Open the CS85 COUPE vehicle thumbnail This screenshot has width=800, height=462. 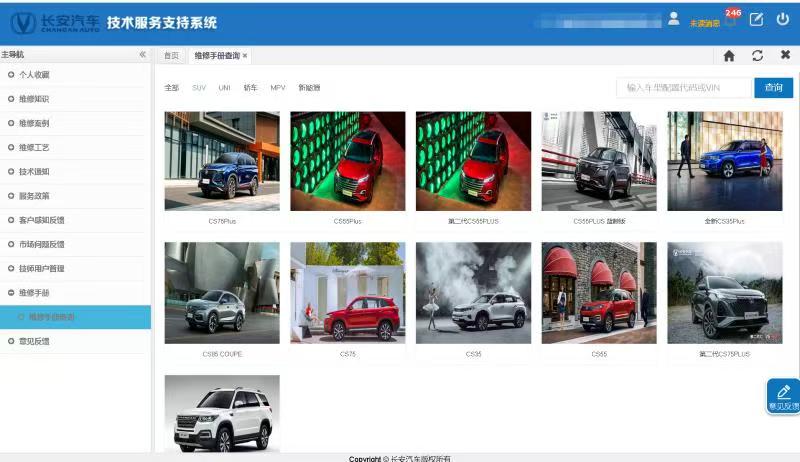[x=222, y=293]
